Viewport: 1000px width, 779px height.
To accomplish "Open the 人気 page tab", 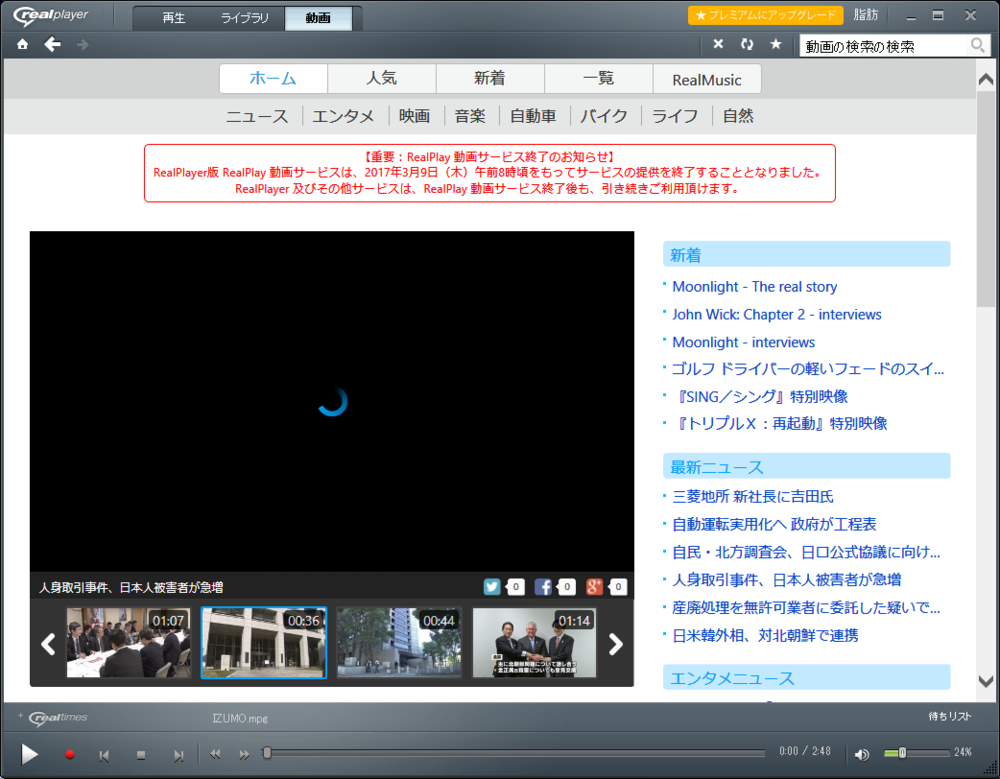I will point(381,78).
